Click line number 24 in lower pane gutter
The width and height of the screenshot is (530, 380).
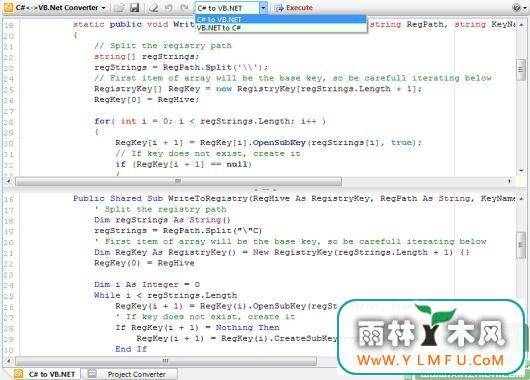coord(8,286)
